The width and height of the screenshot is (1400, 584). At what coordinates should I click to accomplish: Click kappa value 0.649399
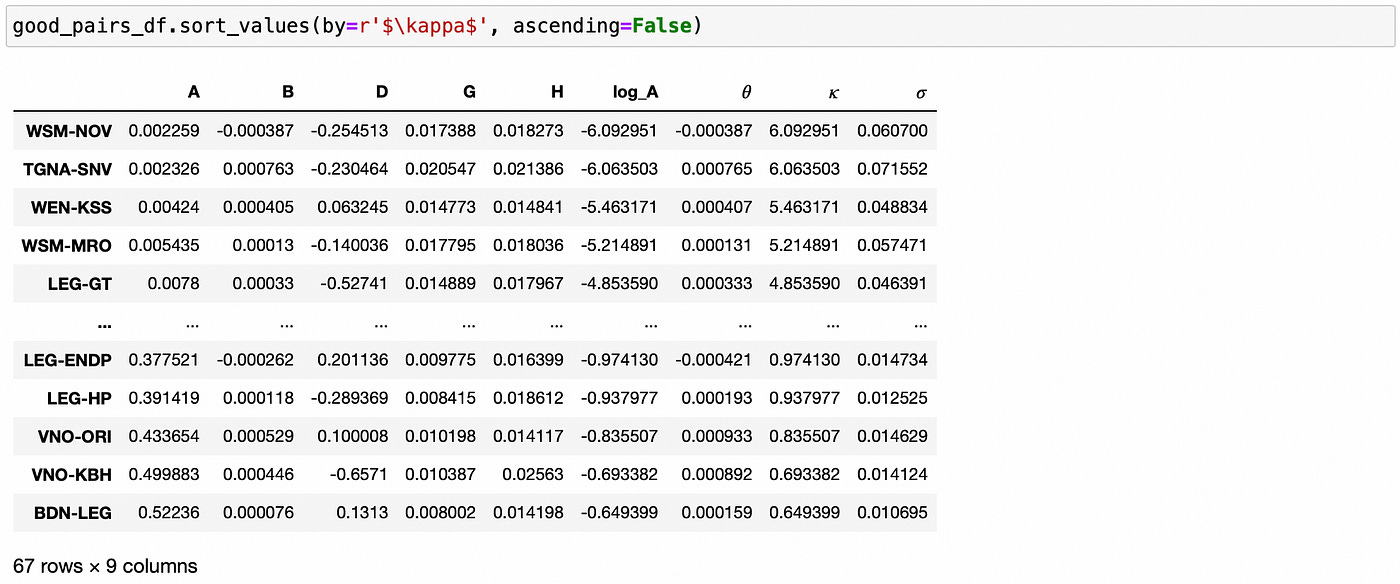[x=805, y=513]
